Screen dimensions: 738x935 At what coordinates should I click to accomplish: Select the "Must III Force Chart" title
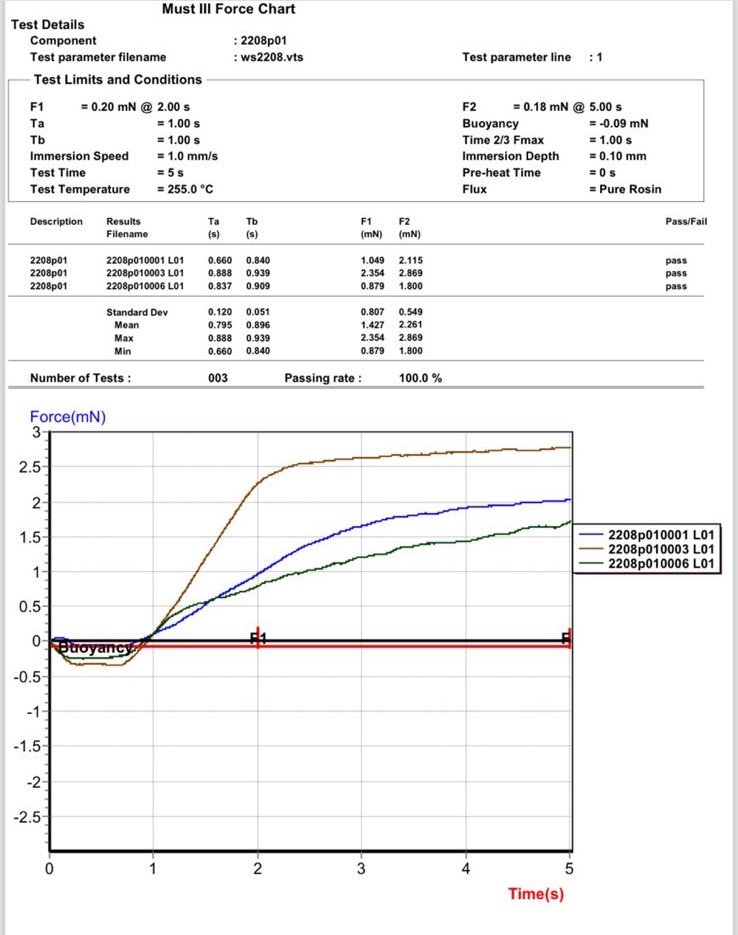click(228, 9)
